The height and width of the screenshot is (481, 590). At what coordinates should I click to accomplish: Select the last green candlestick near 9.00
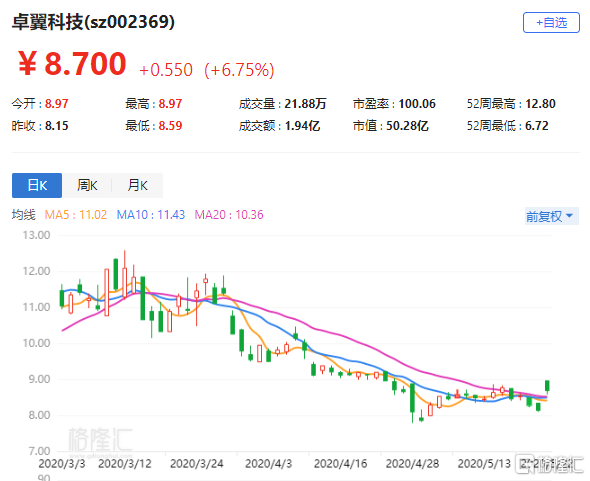click(547, 386)
